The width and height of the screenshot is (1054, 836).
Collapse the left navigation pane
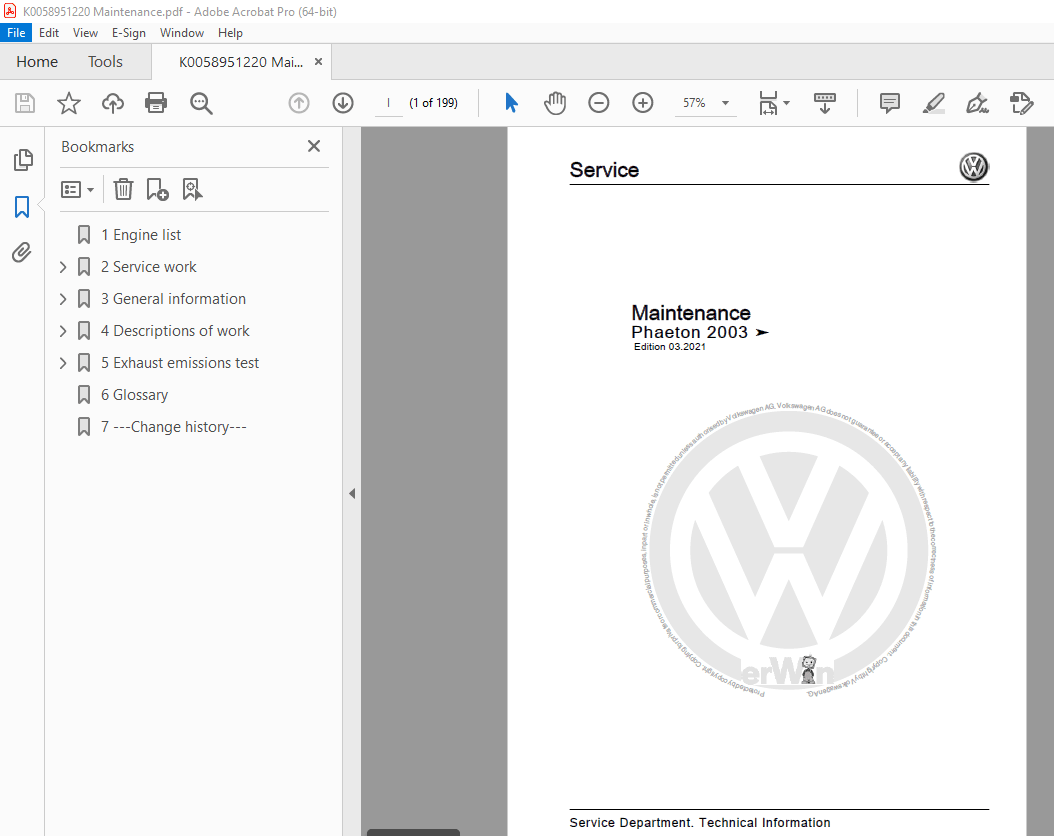tap(352, 493)
